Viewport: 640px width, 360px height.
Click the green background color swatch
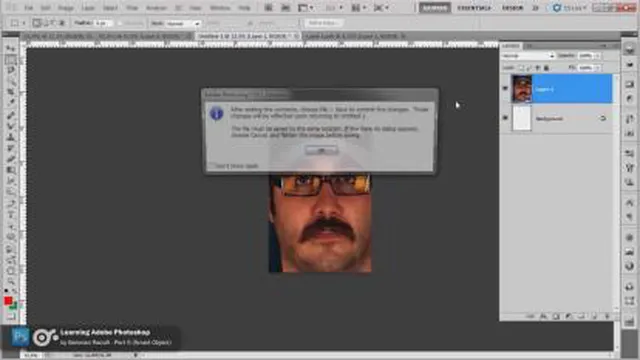(13, 306)
